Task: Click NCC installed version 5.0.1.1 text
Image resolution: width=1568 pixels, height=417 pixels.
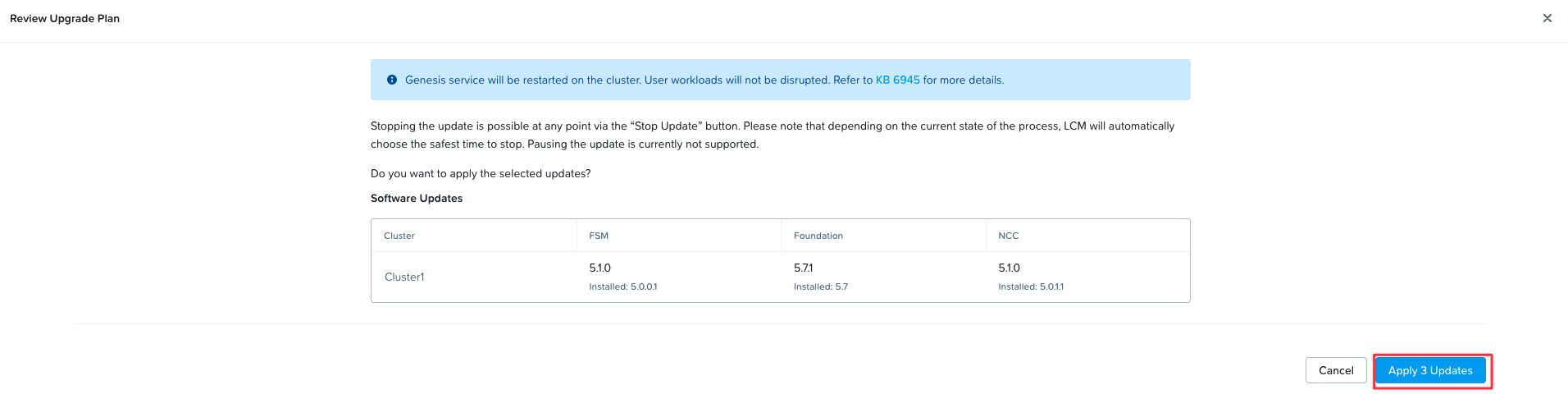Action: coord(1031,286)
